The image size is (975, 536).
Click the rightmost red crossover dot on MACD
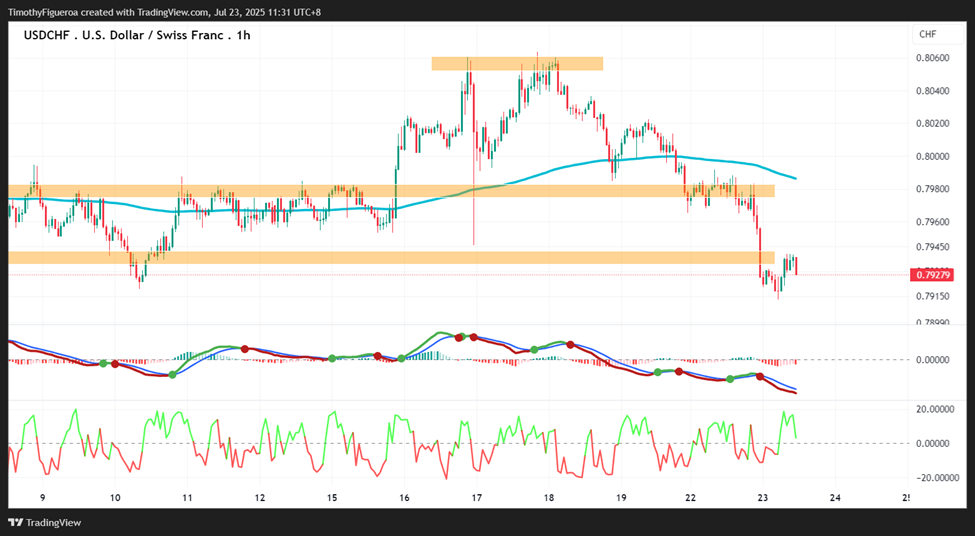point(760,377)
